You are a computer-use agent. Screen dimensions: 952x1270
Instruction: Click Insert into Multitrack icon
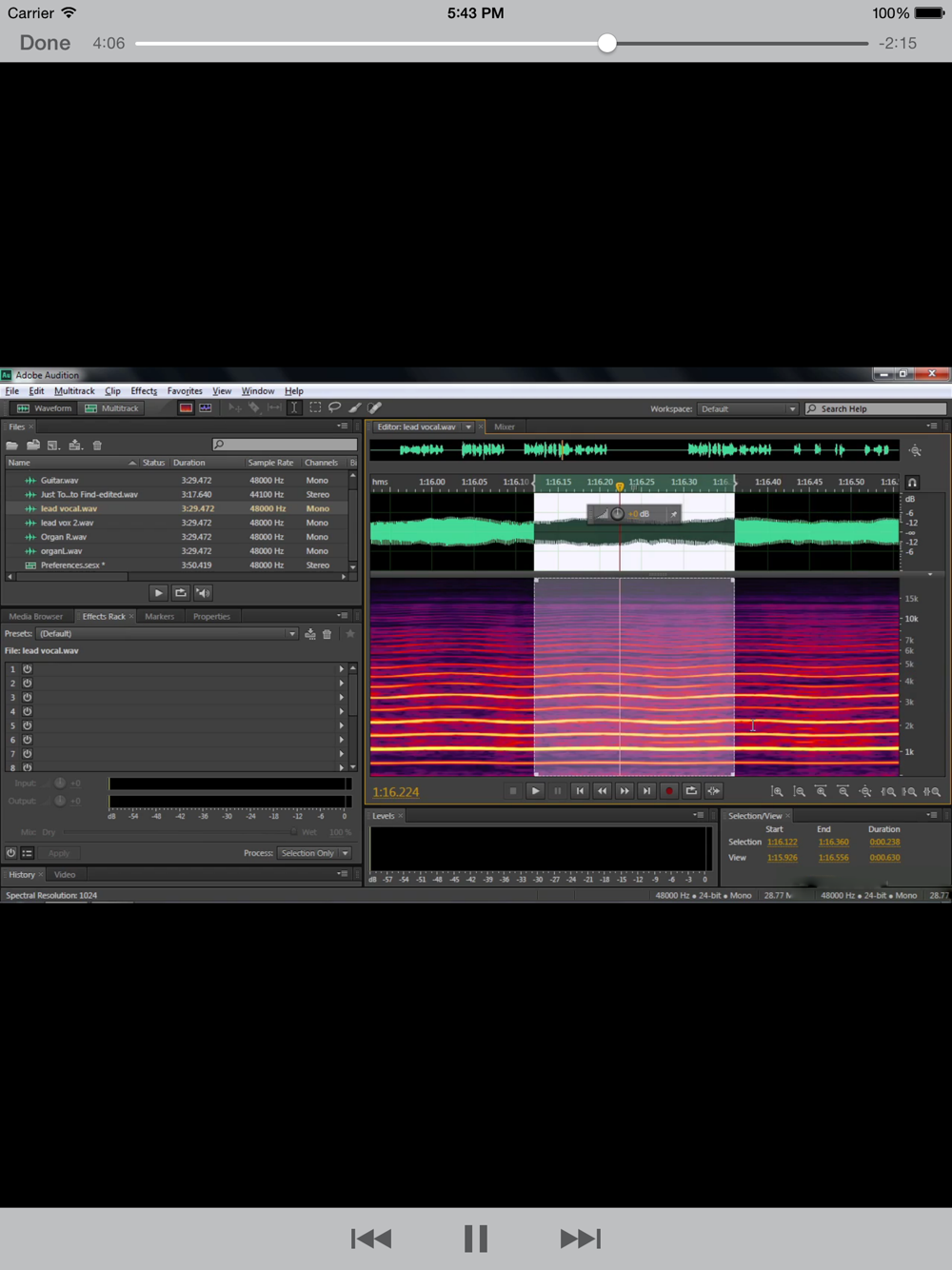pyautogui.click(x=75, y=446)
